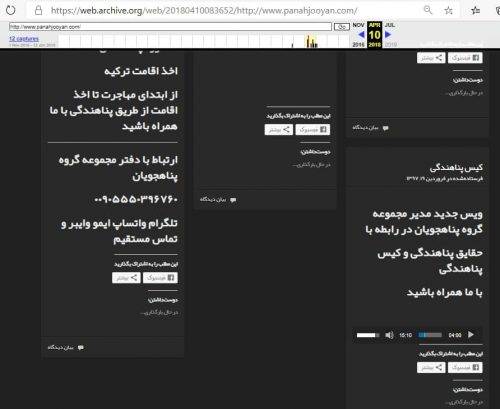
Task: Add this page to favorites with the star
Action: click(449, 10)
